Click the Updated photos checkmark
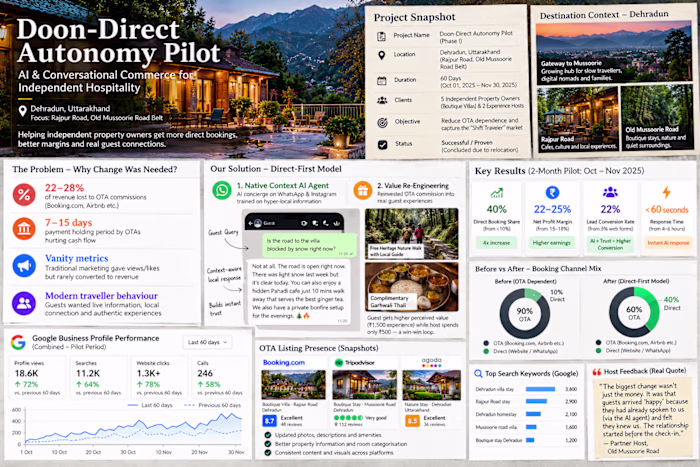Screen dimensions: 700x467 click(x=267, y=435)
